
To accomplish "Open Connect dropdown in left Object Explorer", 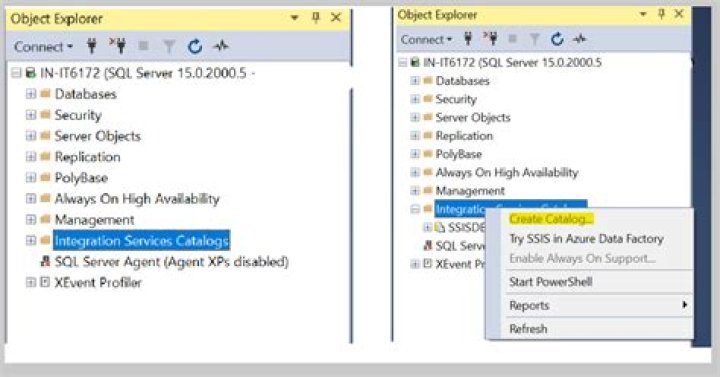I will (x=44, y=47).
